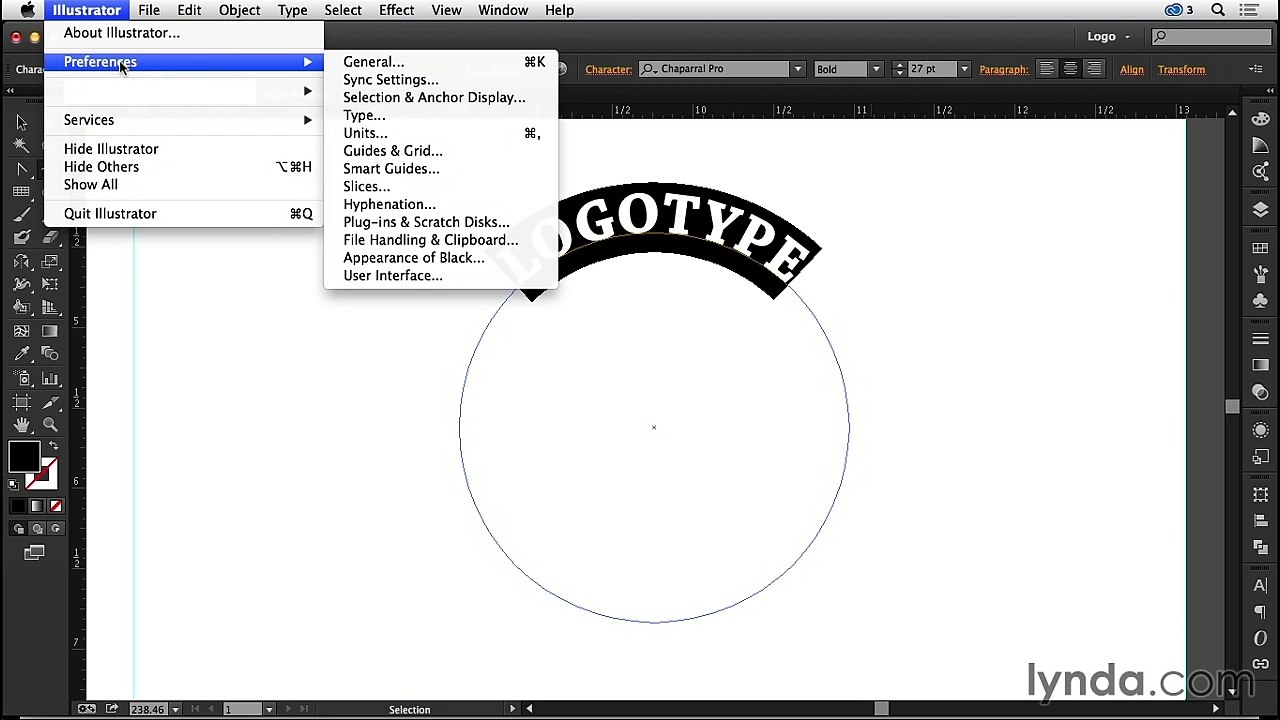Open the 27 pt font size dropdown
The height and width of the screenshot is (720, 1280).
coord(964,69)
